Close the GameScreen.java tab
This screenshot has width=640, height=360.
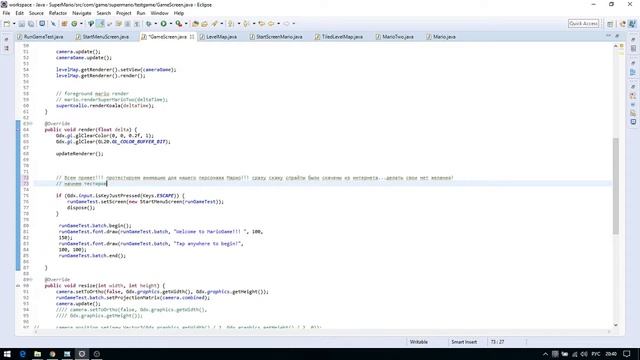tap(192, 37)
